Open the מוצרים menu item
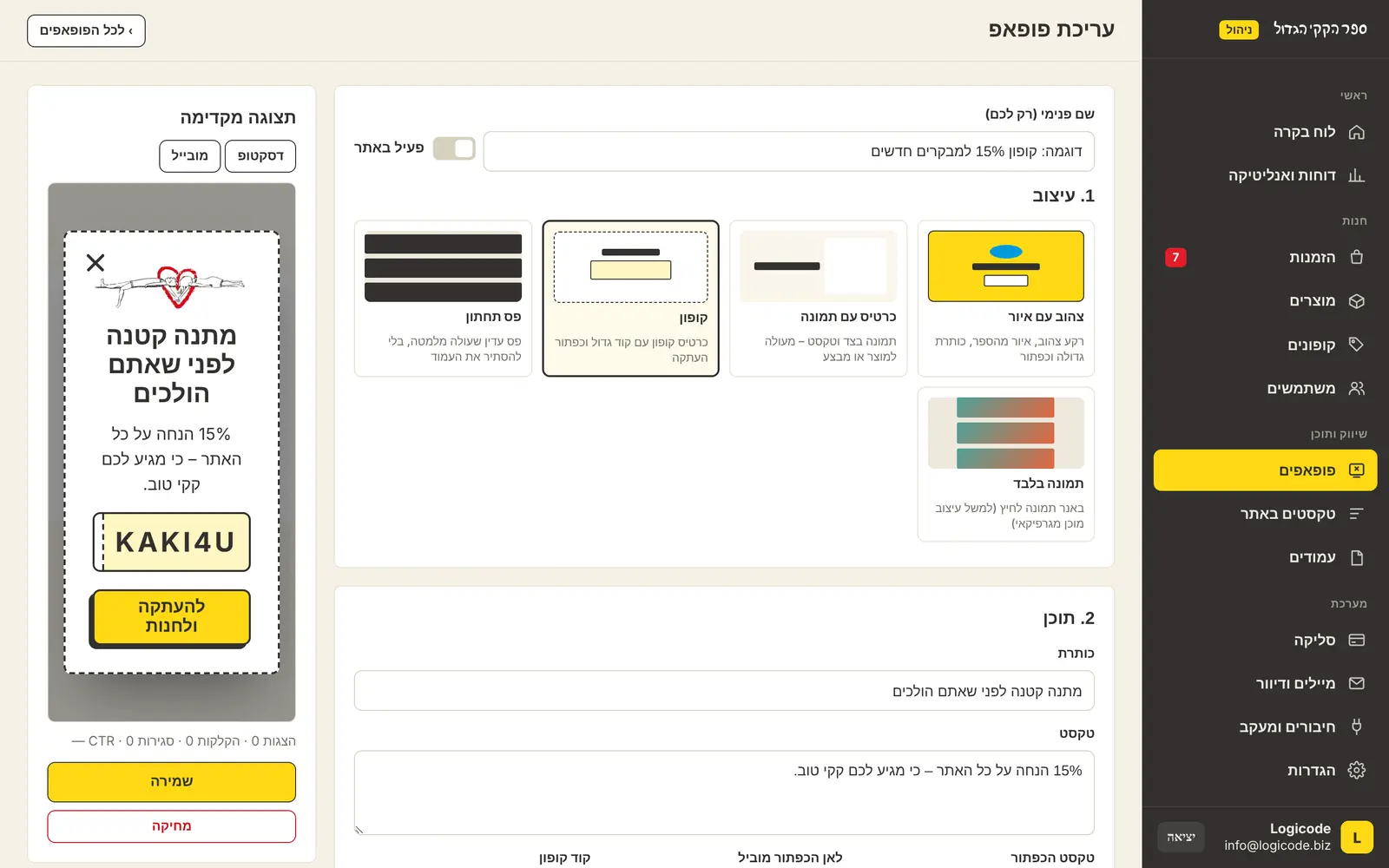 point(1265,301)
